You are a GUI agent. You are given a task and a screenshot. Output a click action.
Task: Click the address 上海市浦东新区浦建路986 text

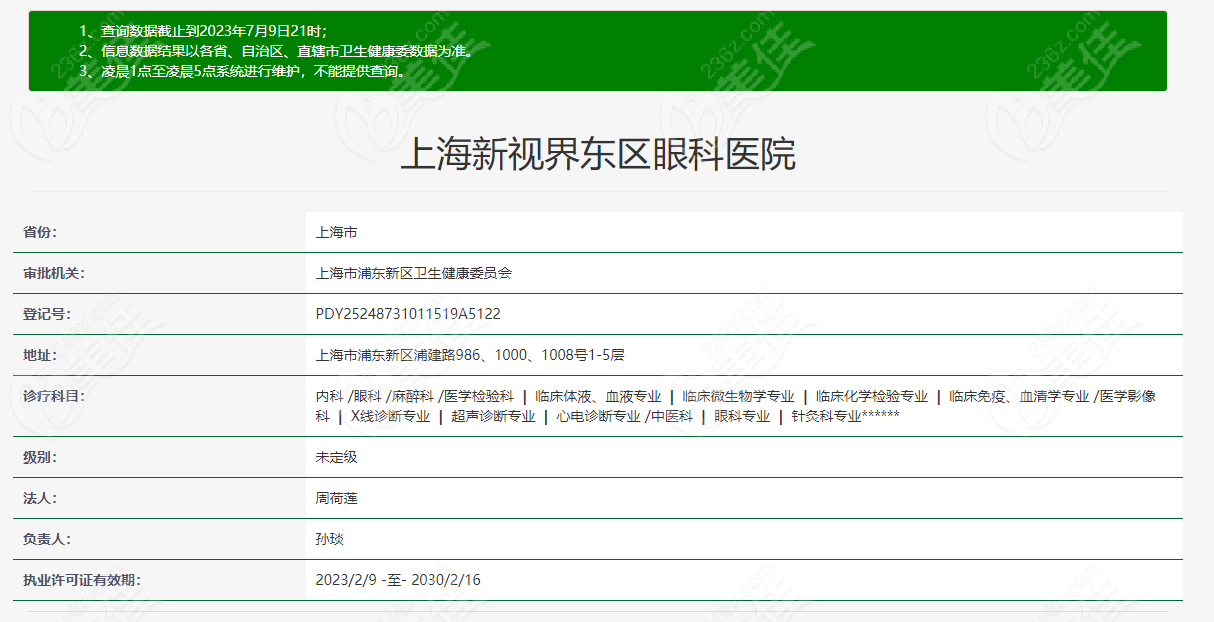click(x=470, y=355)
